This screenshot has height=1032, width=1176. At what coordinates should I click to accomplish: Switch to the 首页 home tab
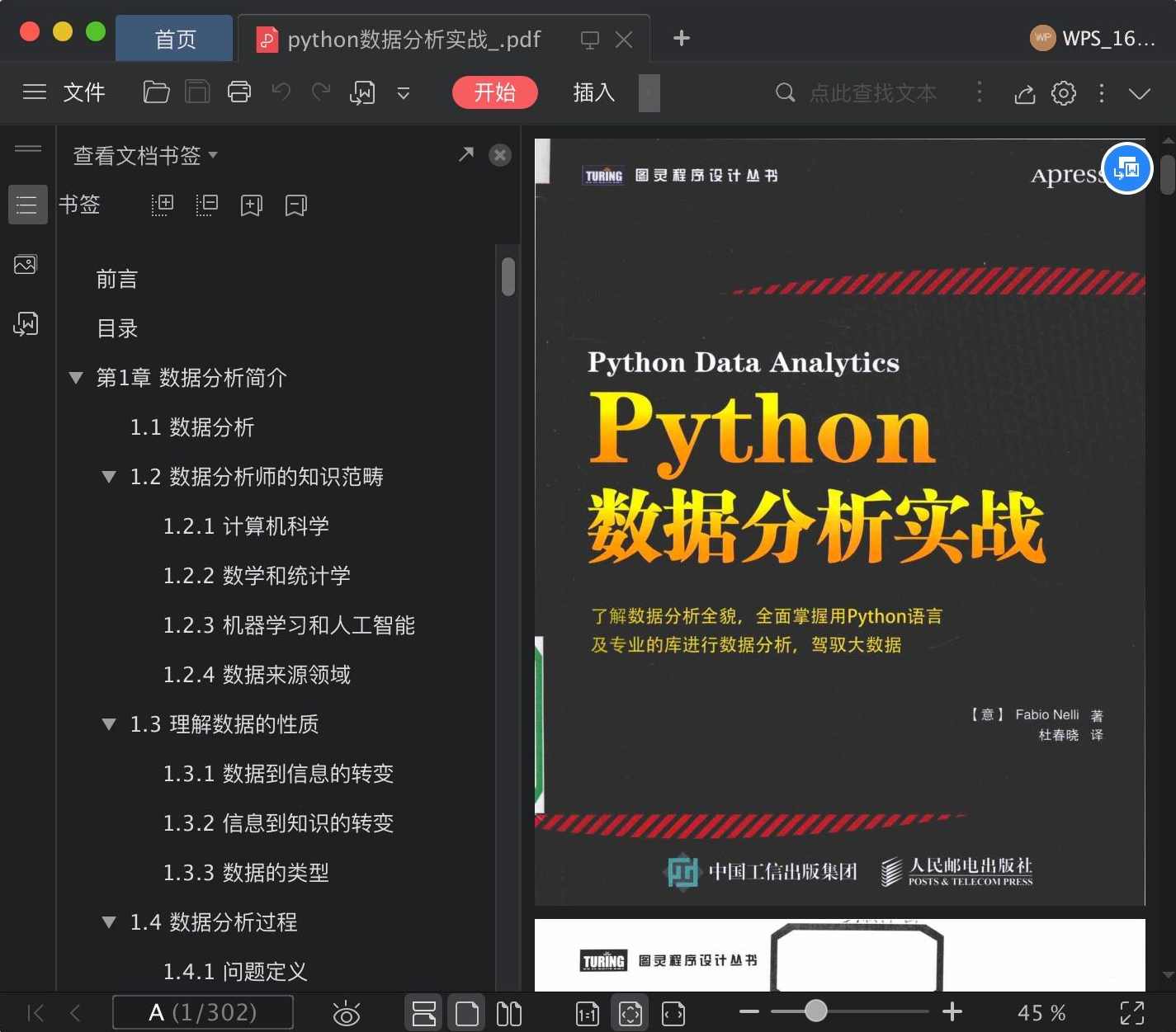pos(173,38)
